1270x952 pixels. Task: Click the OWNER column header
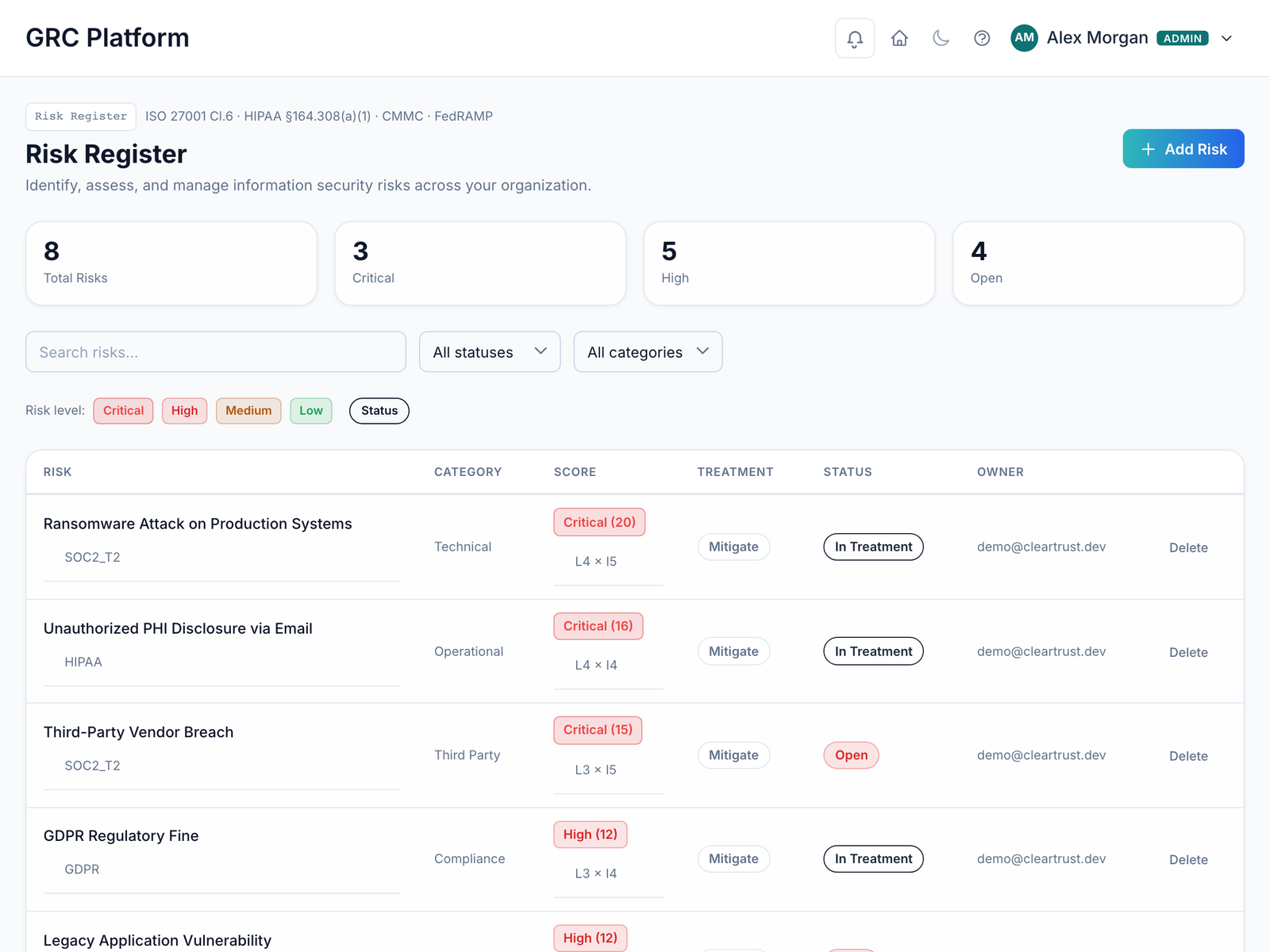pos(1000,472)
